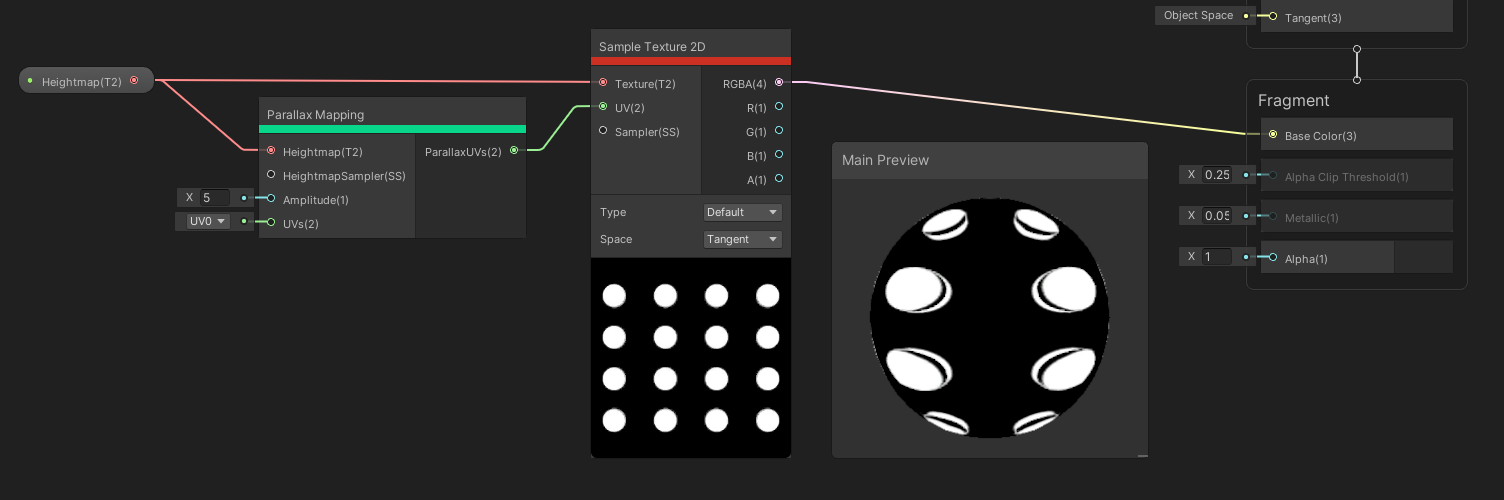Image resolution: width=1504 pixels, height=500 pixels.
Task: Click the Vertex-to-Fragment connector bottom dot
Action: click(x=1357, y=80)
